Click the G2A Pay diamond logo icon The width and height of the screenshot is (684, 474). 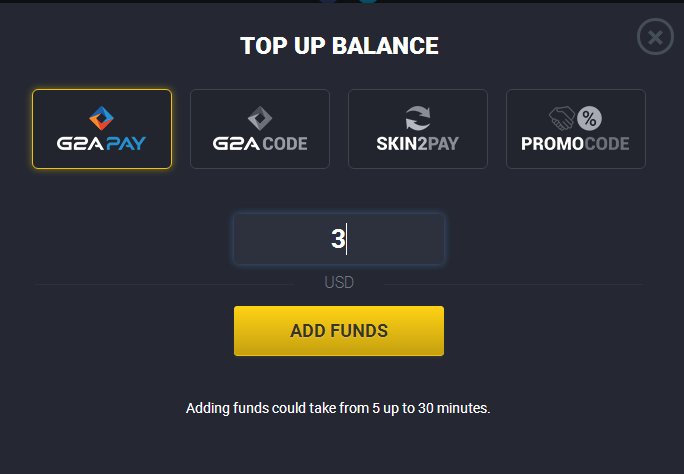tap(102, 117)
